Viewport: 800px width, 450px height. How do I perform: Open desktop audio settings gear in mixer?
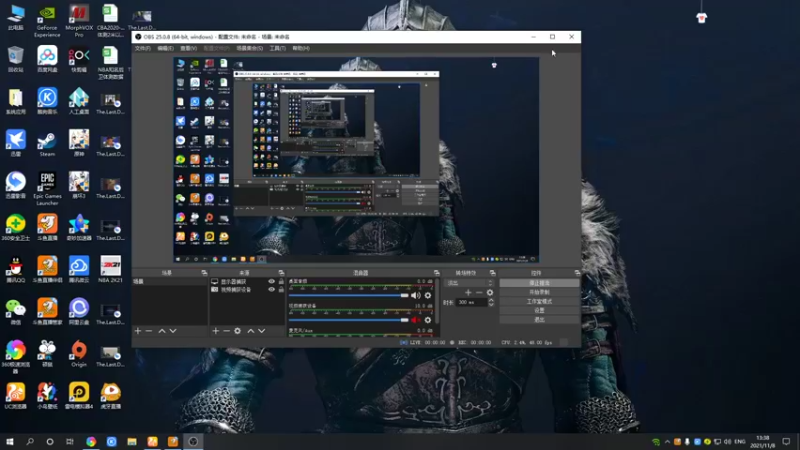point(428,295)
